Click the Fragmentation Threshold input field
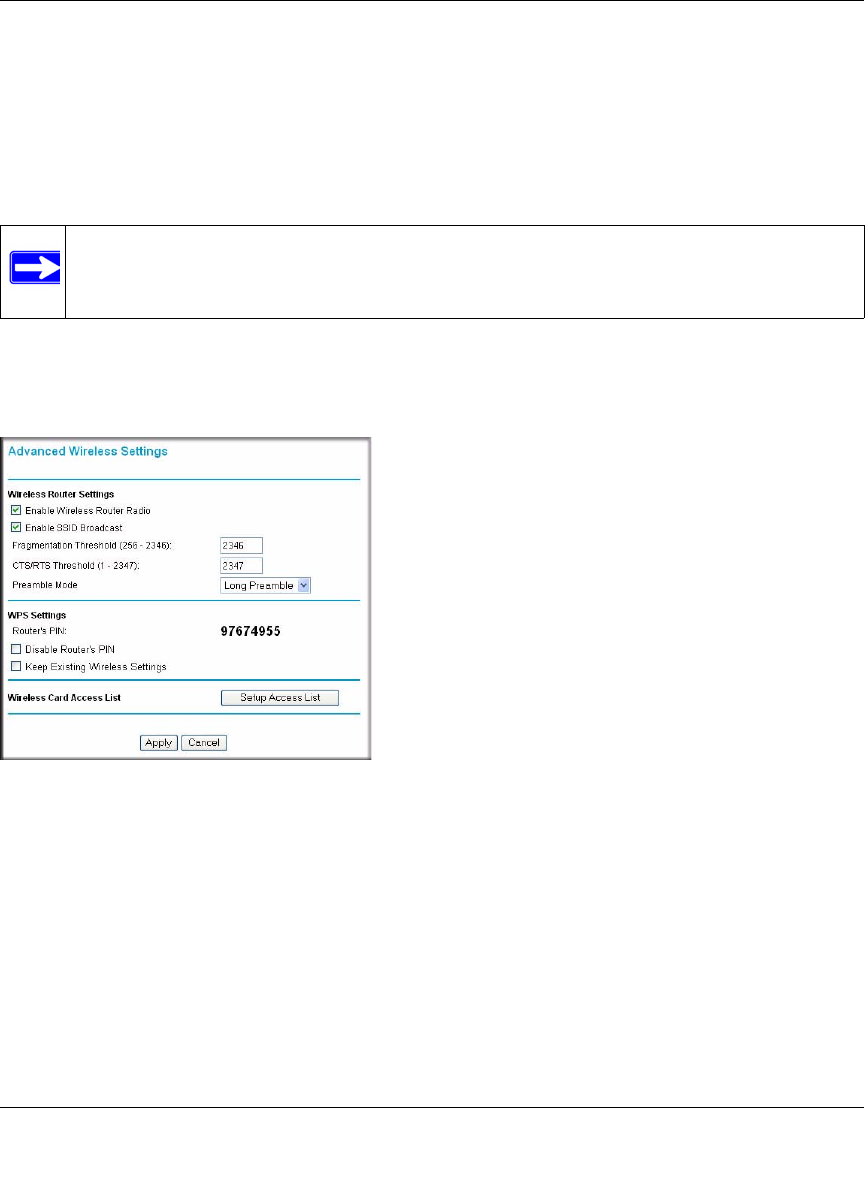The image size is (865, 1184). pyautogui.click(x=242, y=545)
